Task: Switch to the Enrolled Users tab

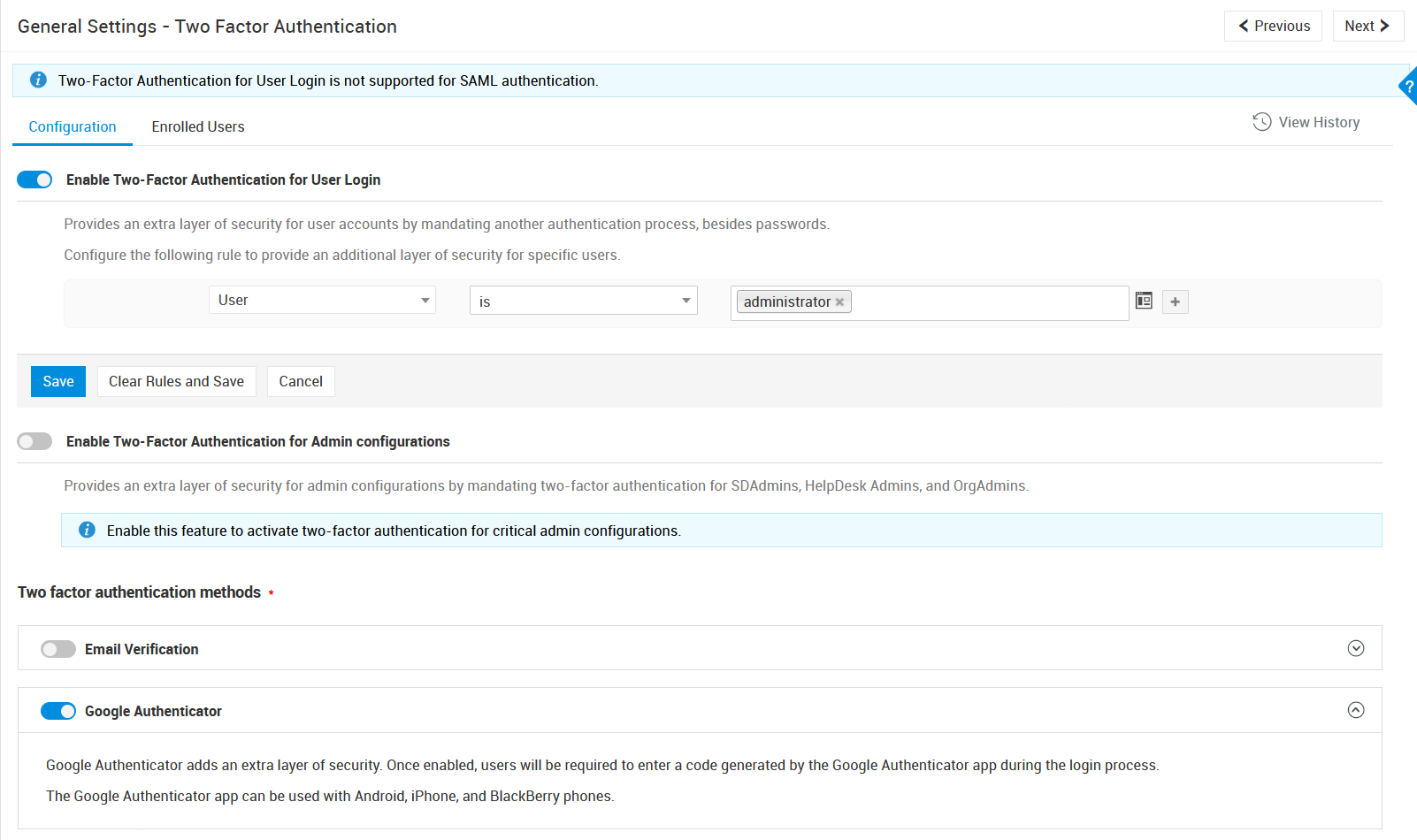Action: click(198, 126)
